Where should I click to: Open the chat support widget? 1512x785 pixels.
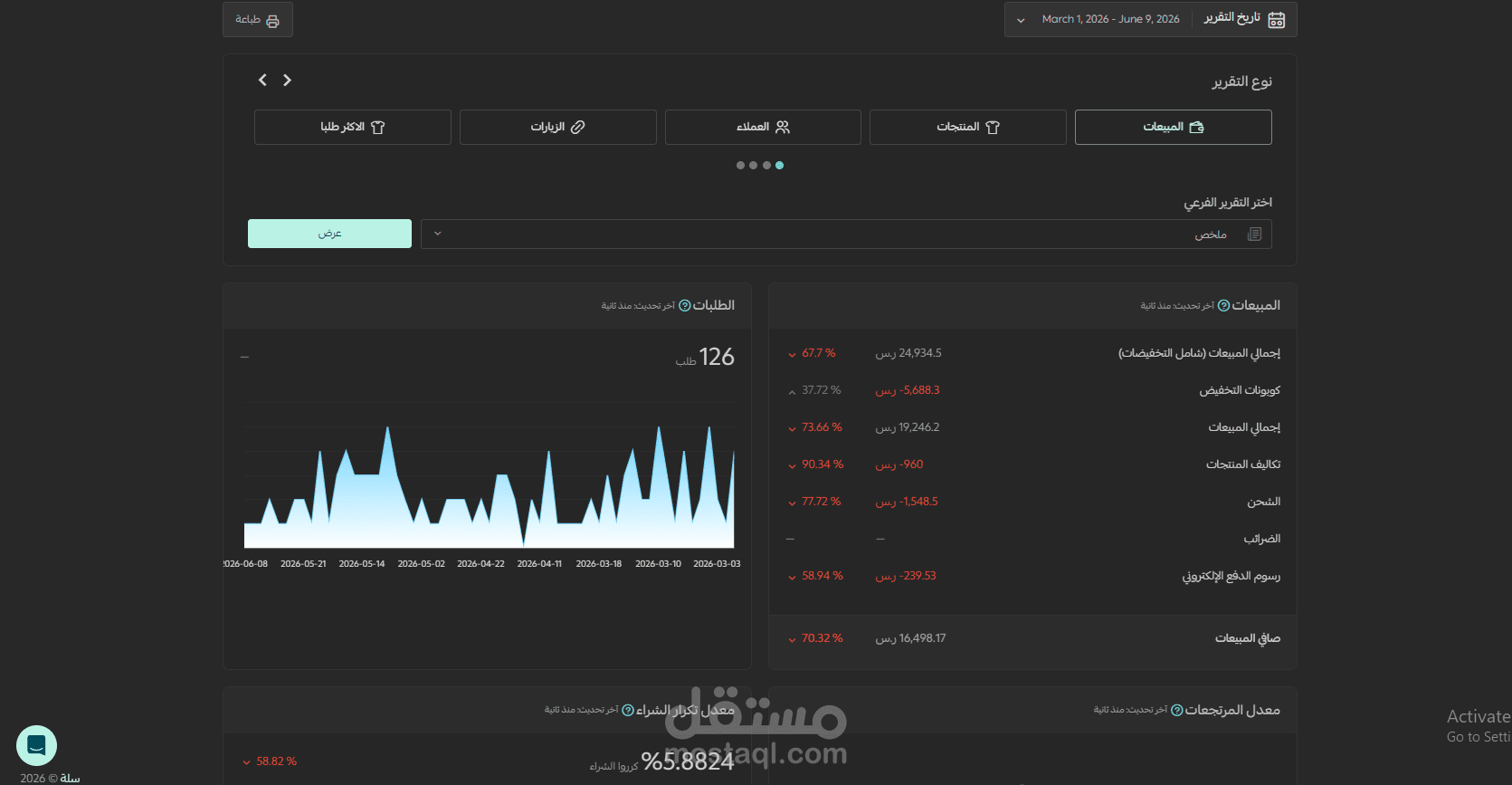point(37,745)
